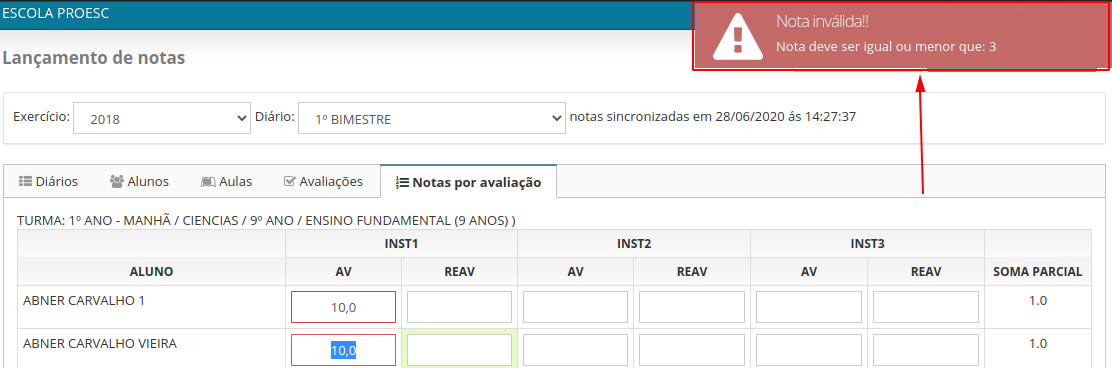The image size is (1112, 368).
Task: Click student name ABNER CARVALHO VIEIRA
Action: click(100, 344)
